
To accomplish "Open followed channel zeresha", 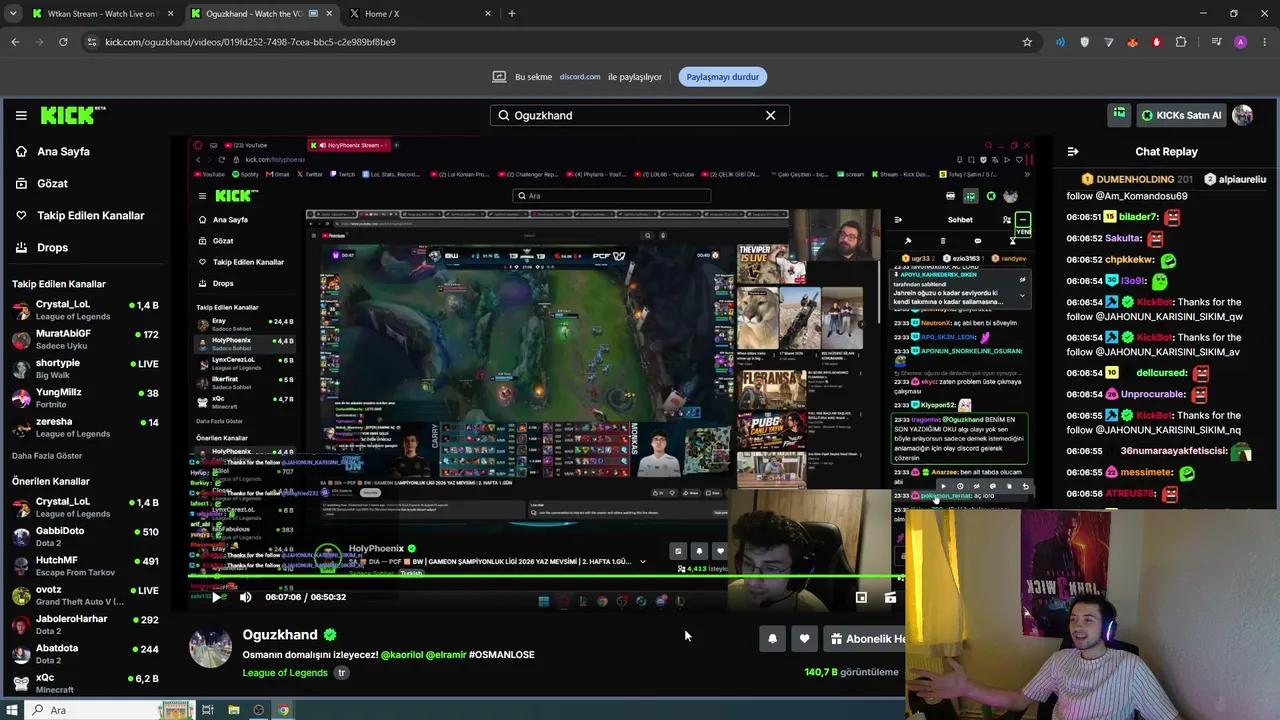I will pos(85,427).
